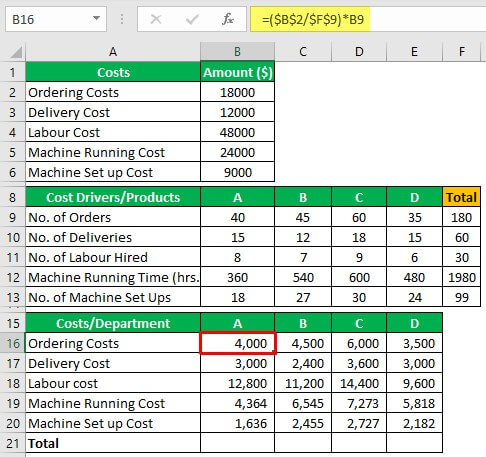Select column D header
This screenshot has width=486, height=457.
pyautogui.click(x=359, y=52)
